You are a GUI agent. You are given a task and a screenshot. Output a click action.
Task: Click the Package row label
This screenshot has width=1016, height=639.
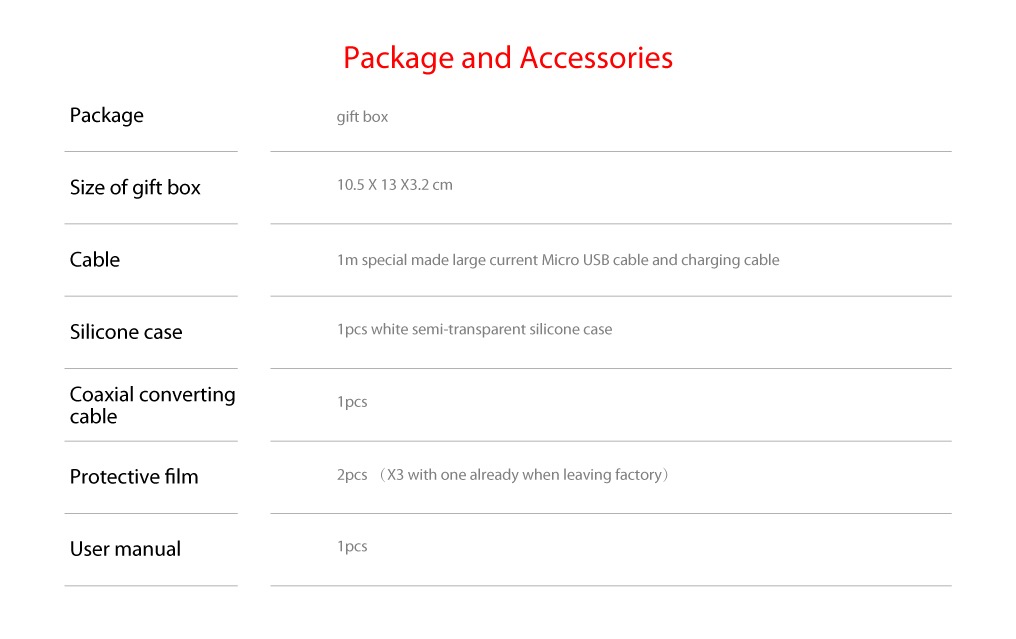pyautogui.click(x=106, y=116)
